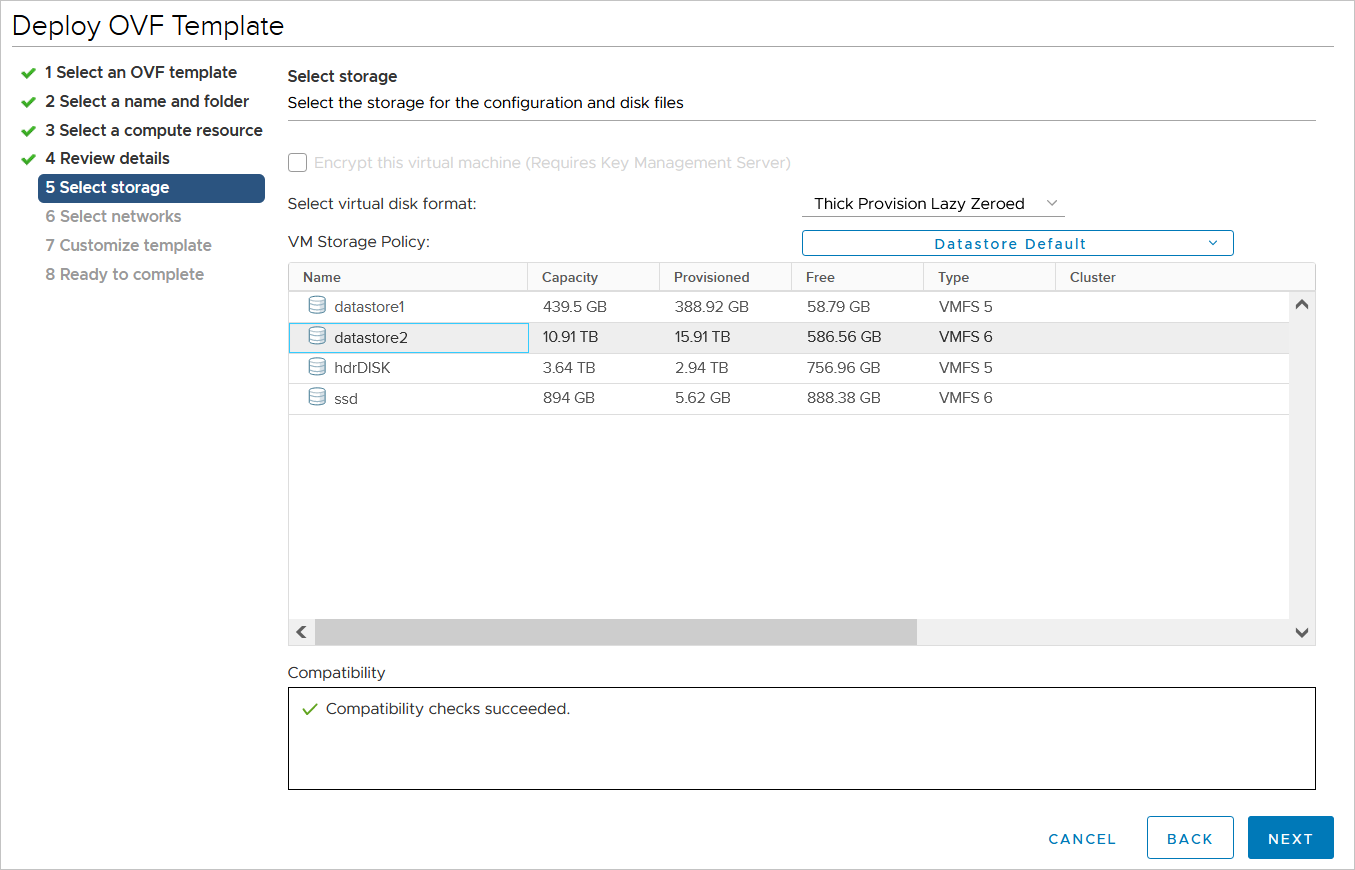This screenshot has height=870, width=1355.
Task: Click the datastore1 disk icon
Action: coord(317,306)
